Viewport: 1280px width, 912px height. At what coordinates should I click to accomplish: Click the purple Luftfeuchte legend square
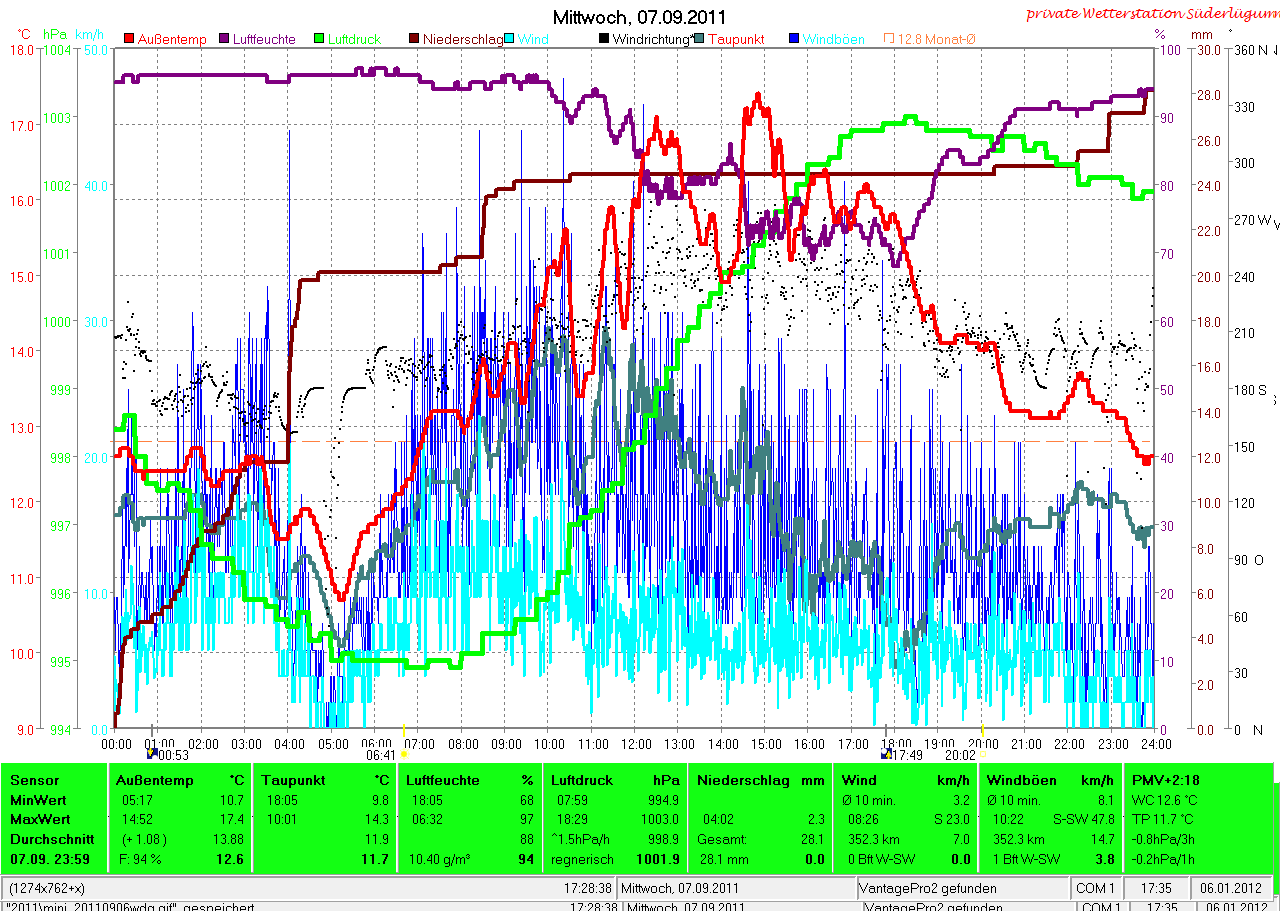tap(224, 39)
